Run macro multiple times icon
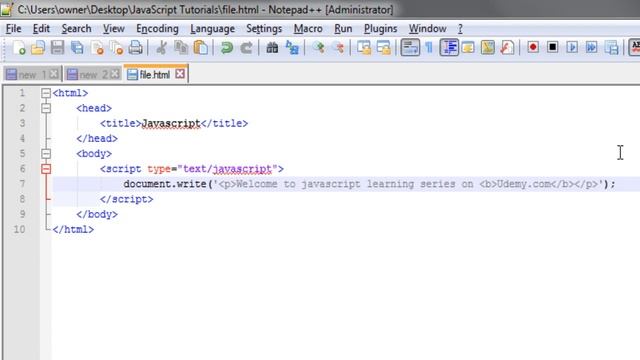The image size is (640, 360). click(591, 48)
